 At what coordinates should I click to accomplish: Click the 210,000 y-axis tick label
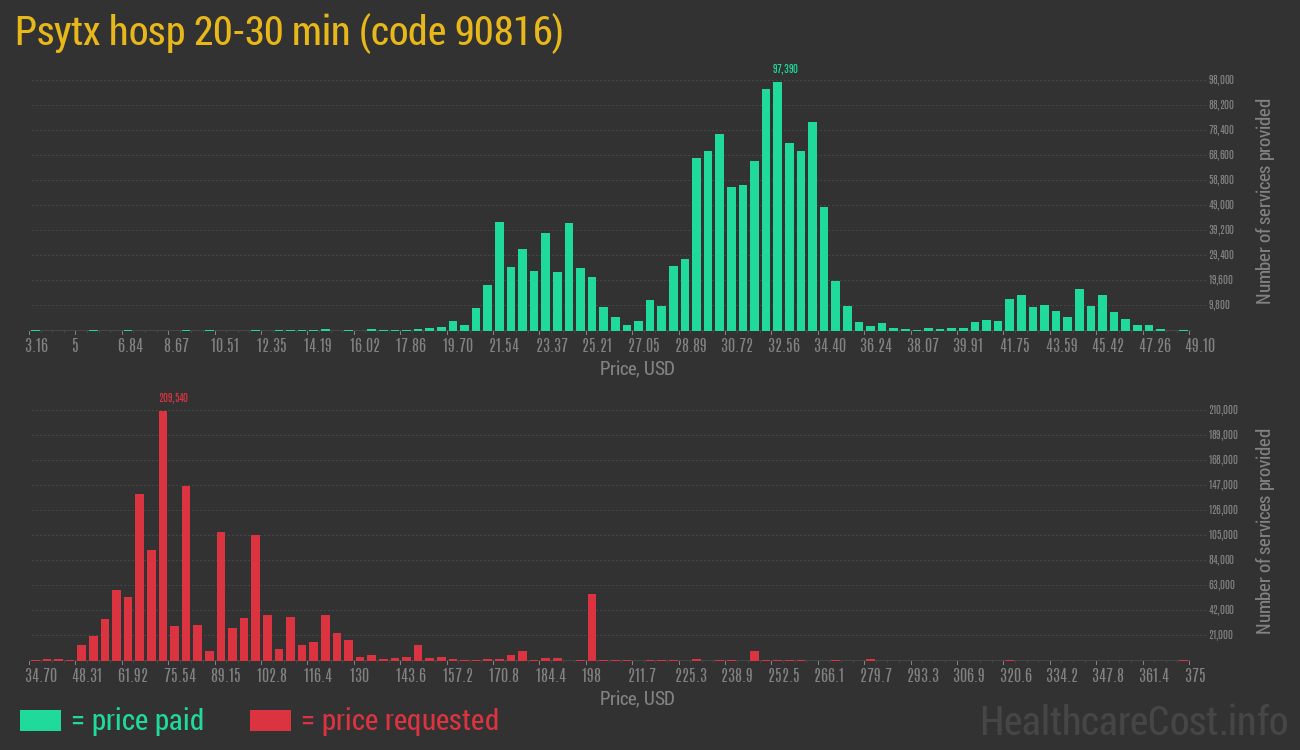tap(1223, 410)
